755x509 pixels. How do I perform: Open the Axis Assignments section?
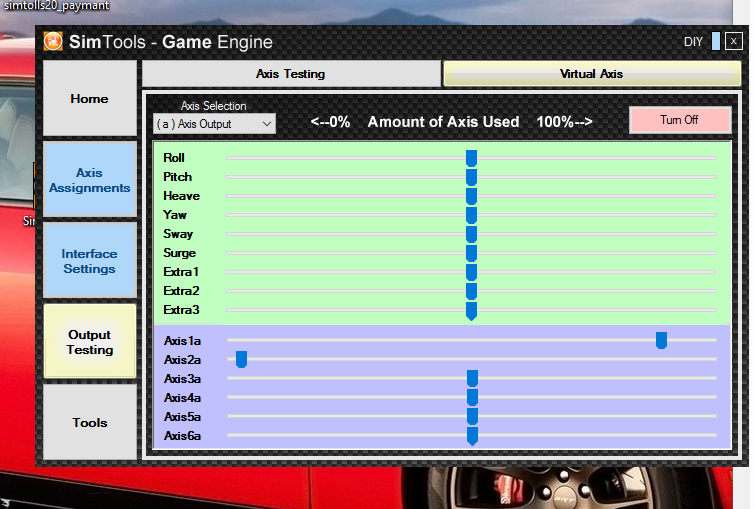tap(90, 180)
